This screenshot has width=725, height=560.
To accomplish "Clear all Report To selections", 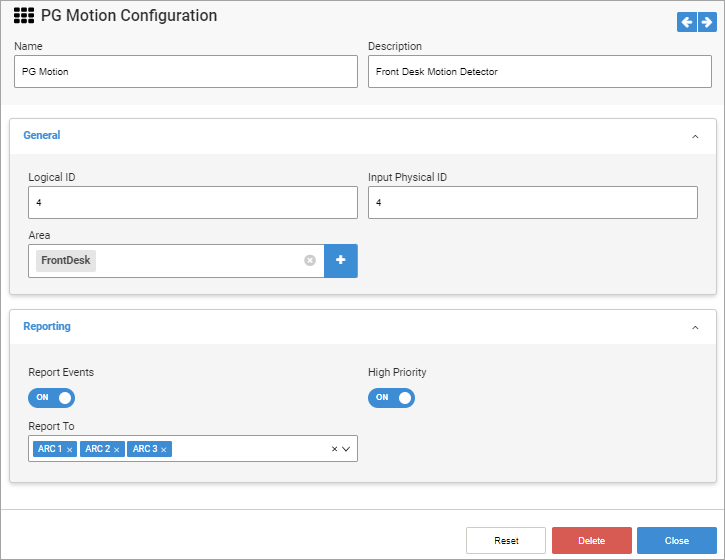I will click(x=335, y=450).
